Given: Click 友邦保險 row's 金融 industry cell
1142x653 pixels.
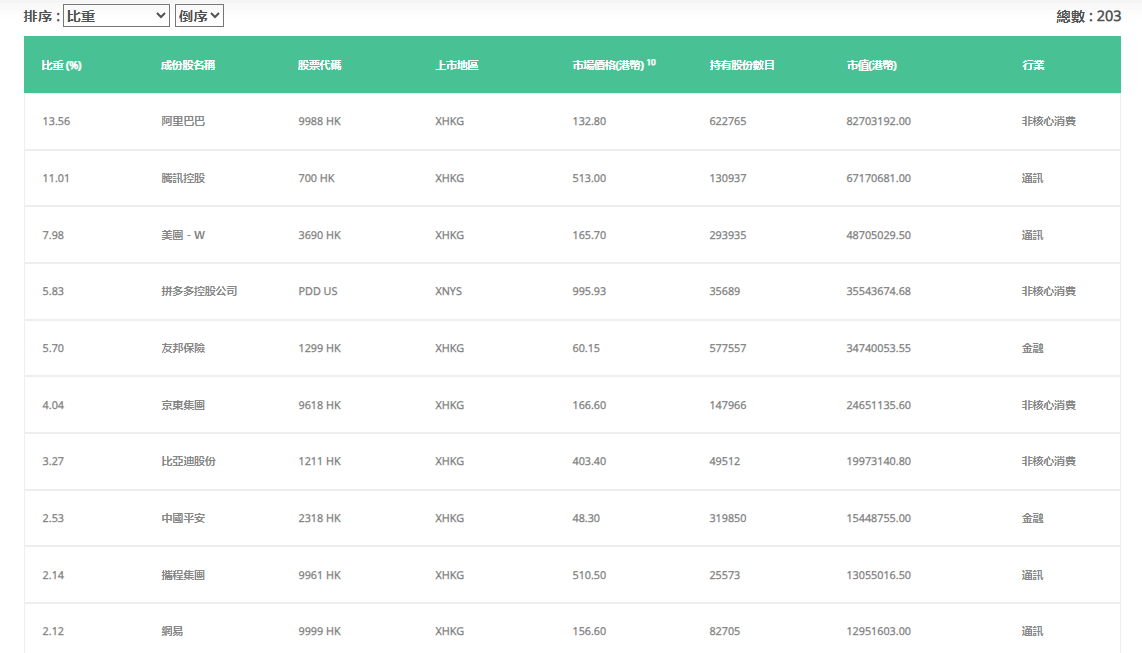Looking at the screenshot, I should (1033, 348).
